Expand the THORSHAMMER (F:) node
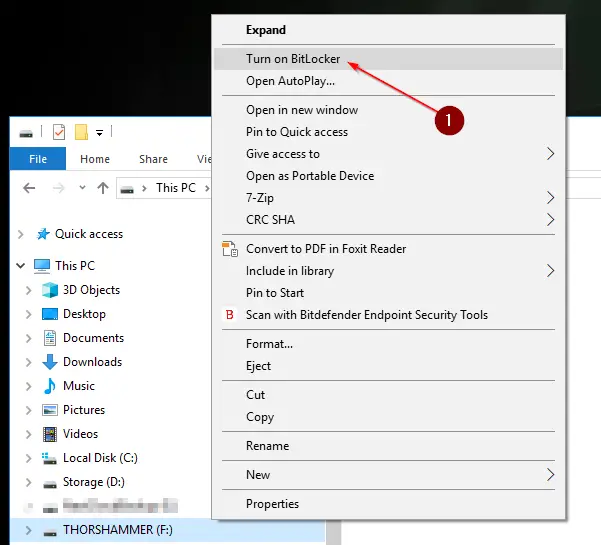The image size is (601, 545). pos(28,530)
